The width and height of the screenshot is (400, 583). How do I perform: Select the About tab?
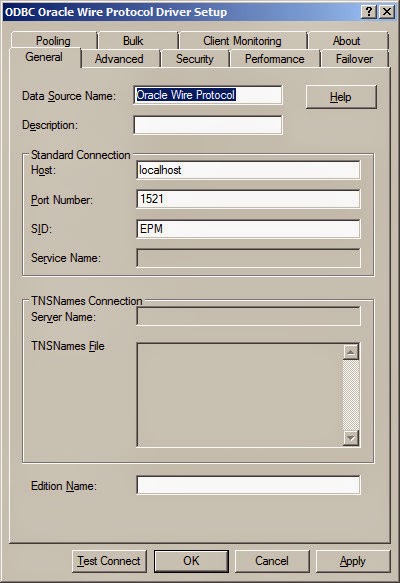point(348,41)
